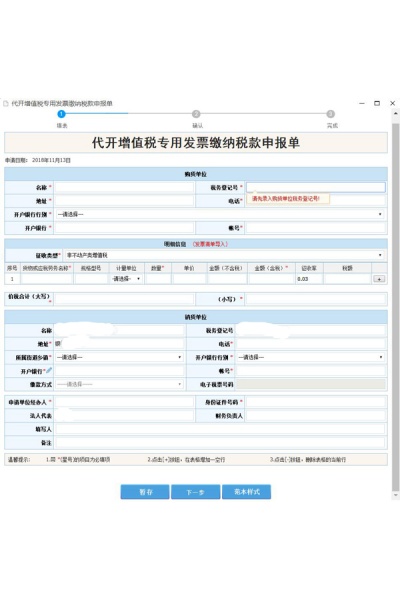
Task: Click the document icon in window title
Action: (x=6, y=103)
